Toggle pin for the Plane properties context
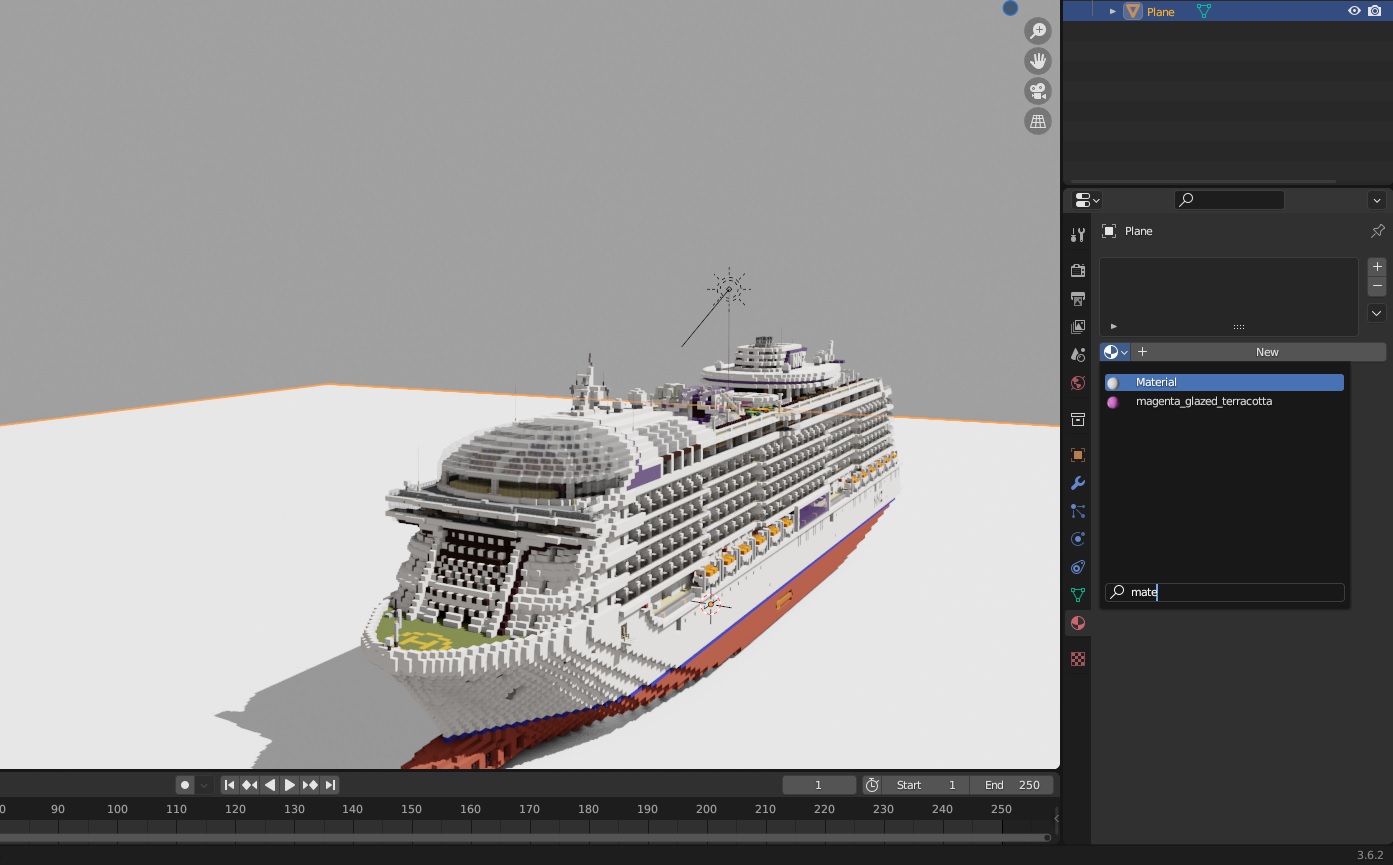Screen dimensions: 1393x865 1377,231
